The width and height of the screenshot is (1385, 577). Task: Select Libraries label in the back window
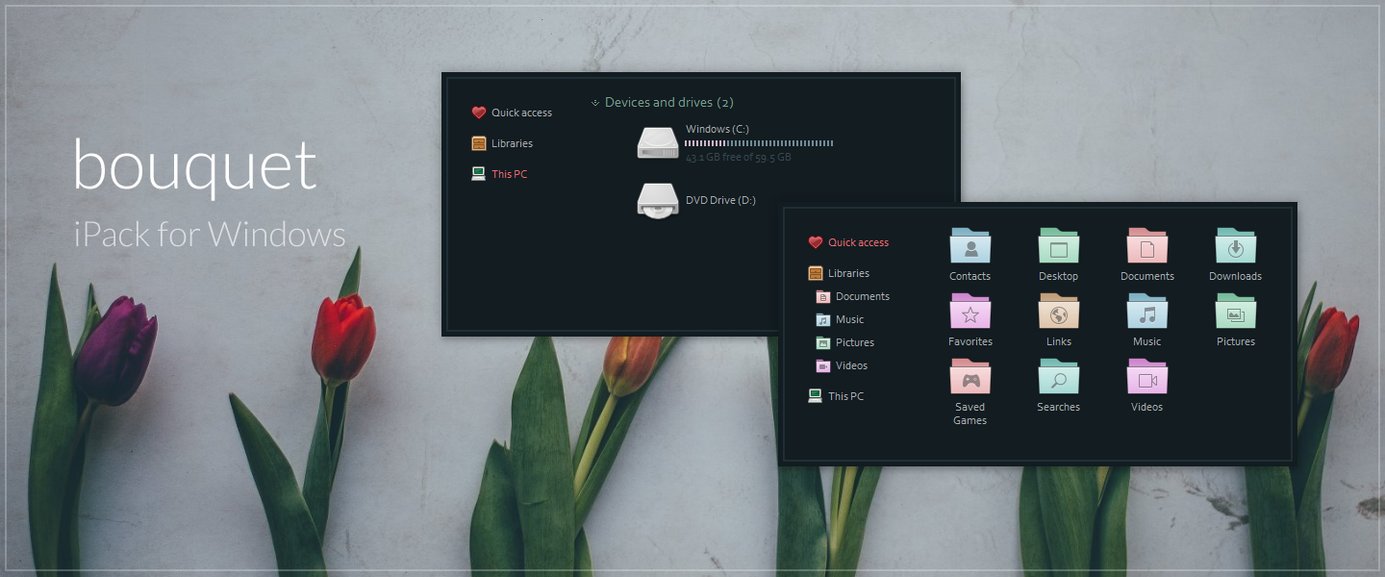coord(512,144)
